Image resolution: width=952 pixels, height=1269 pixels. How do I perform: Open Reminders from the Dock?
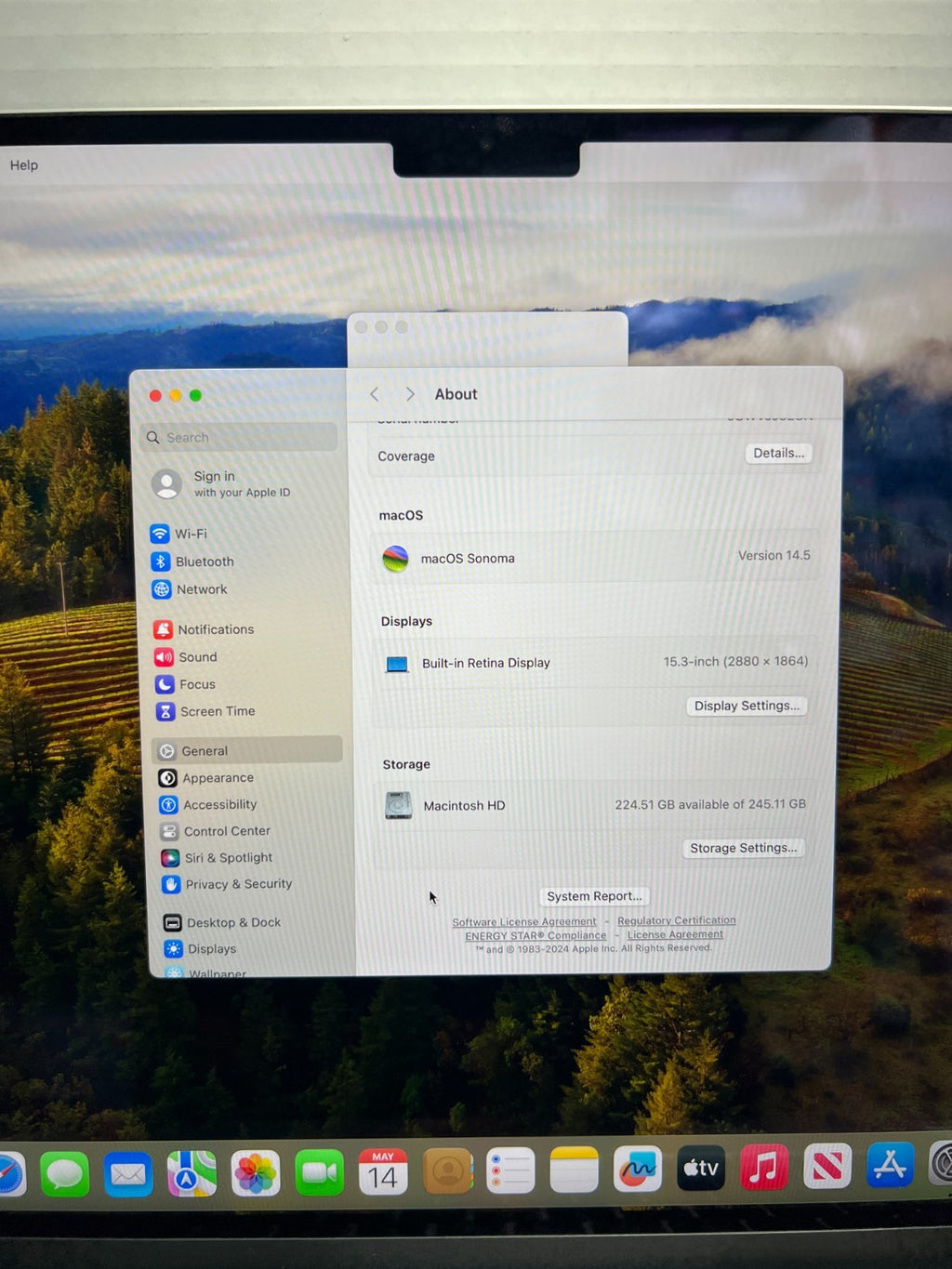(510, 1170)
